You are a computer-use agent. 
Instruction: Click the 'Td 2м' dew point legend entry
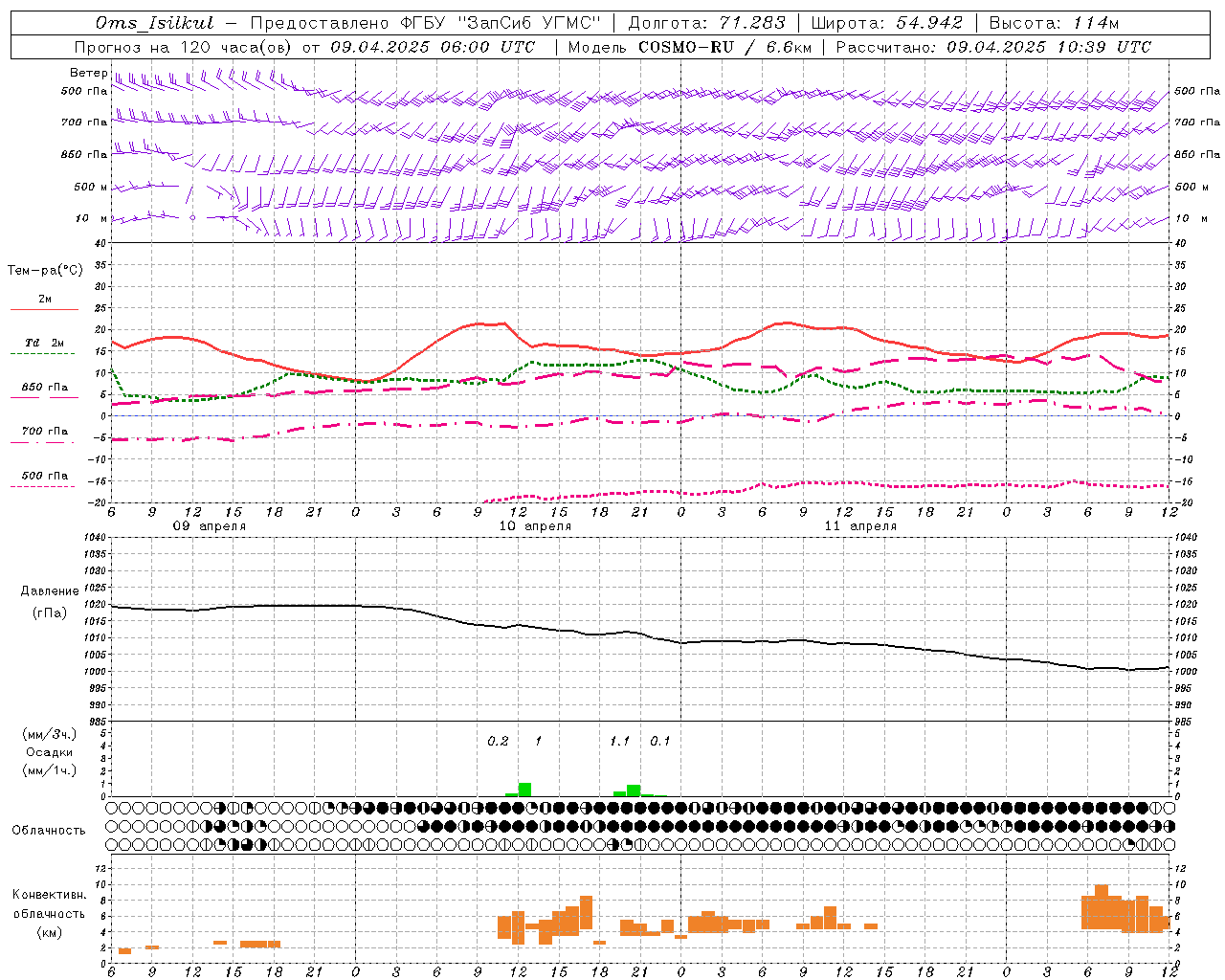(x=44, y=343)
